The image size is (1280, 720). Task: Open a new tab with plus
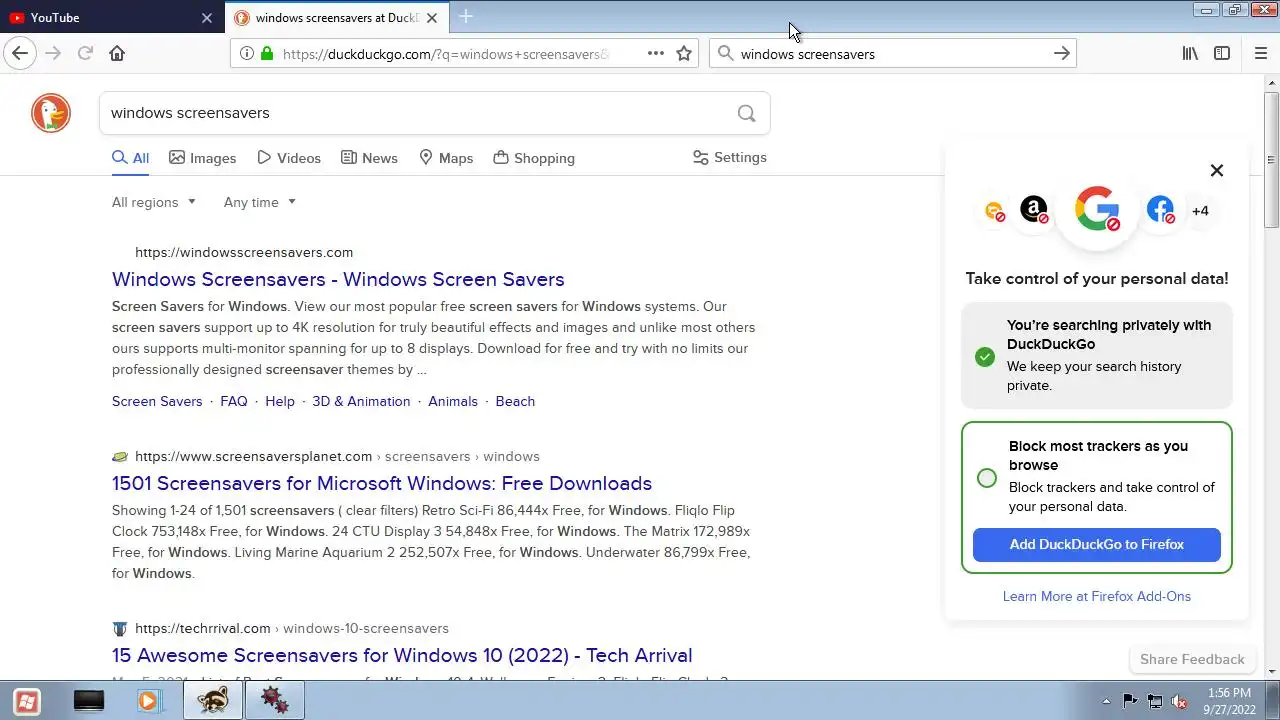(466, 17)
